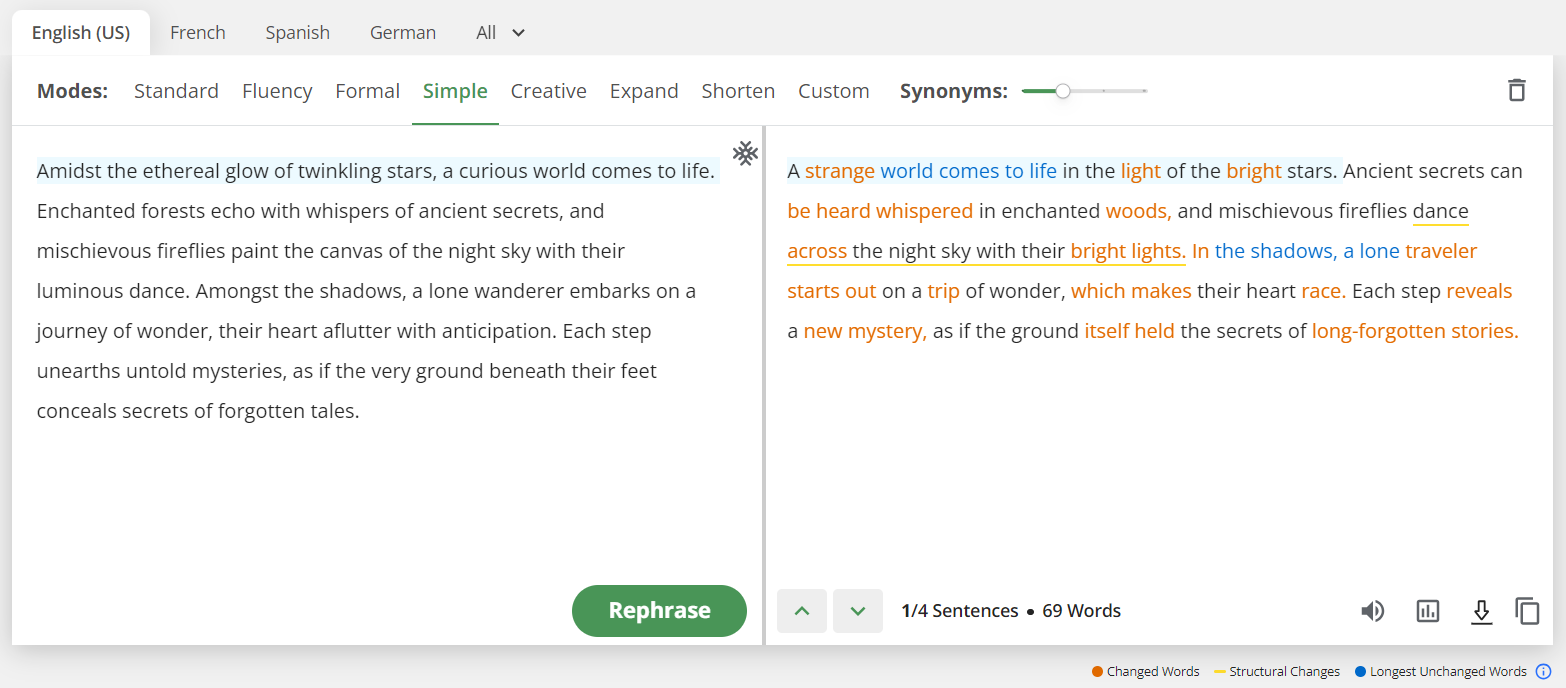
Task: Expand the All languages dropdown
Action: [501, 33]
